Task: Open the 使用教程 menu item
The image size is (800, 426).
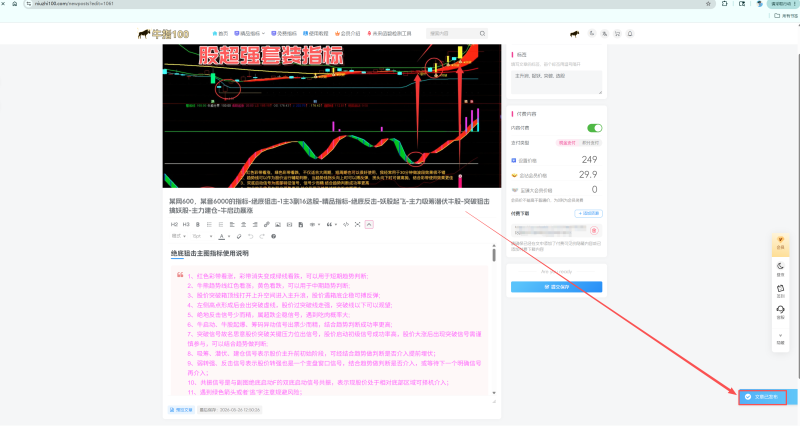Action: (316, 34)
